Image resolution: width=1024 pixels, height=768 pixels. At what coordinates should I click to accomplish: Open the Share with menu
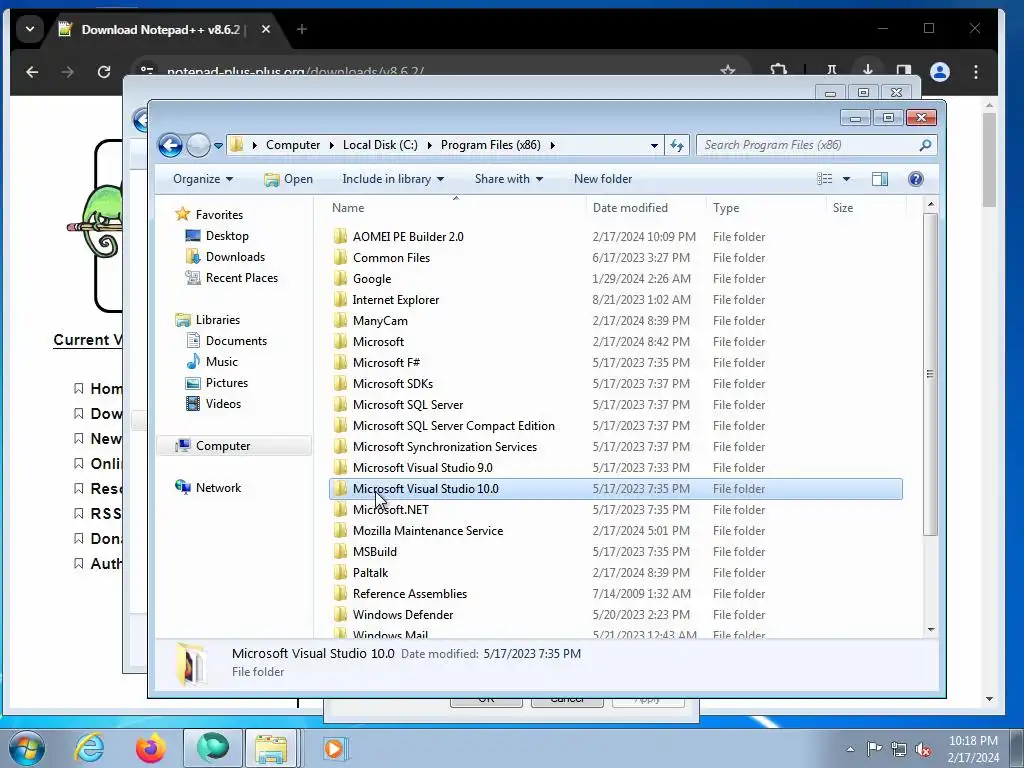pos(508,179)
